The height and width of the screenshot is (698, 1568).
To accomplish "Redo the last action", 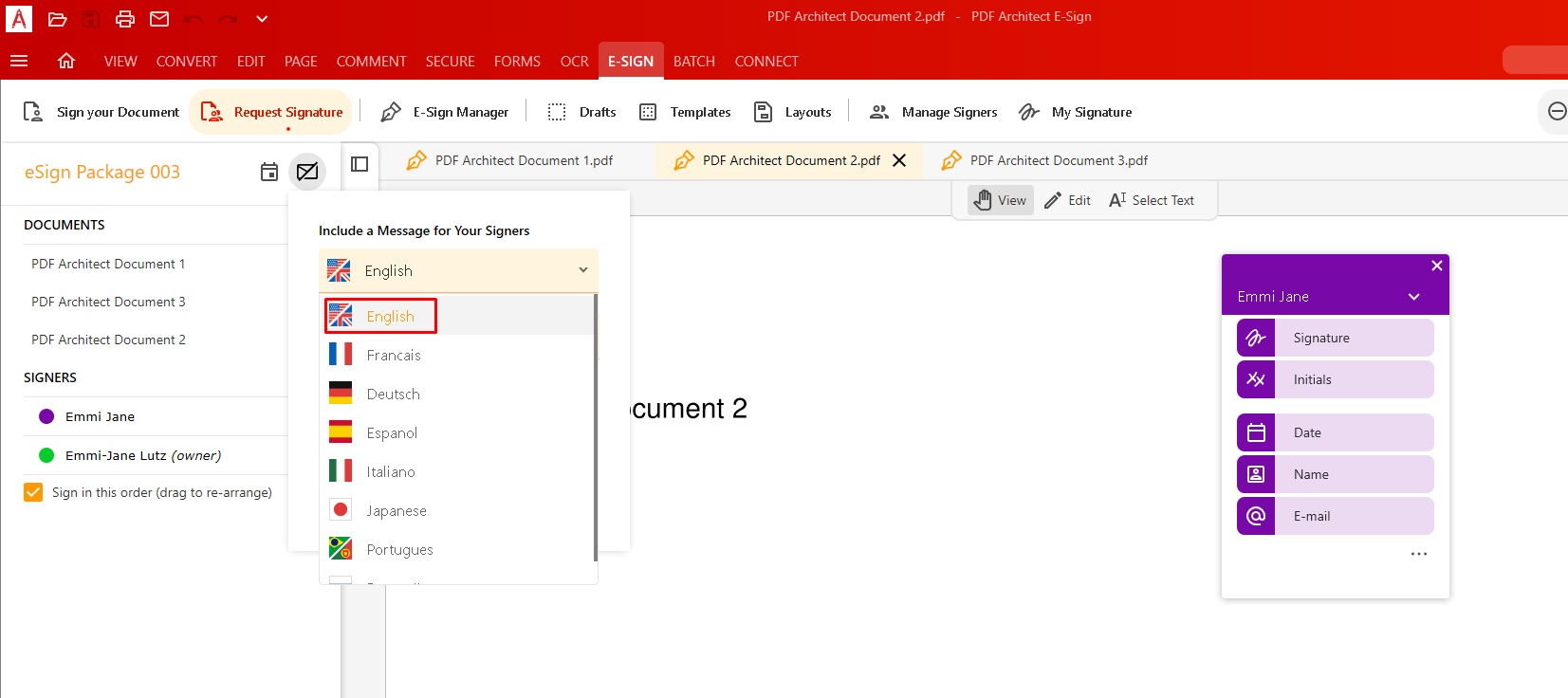I will pyautogui.click(x=228, y=19).
